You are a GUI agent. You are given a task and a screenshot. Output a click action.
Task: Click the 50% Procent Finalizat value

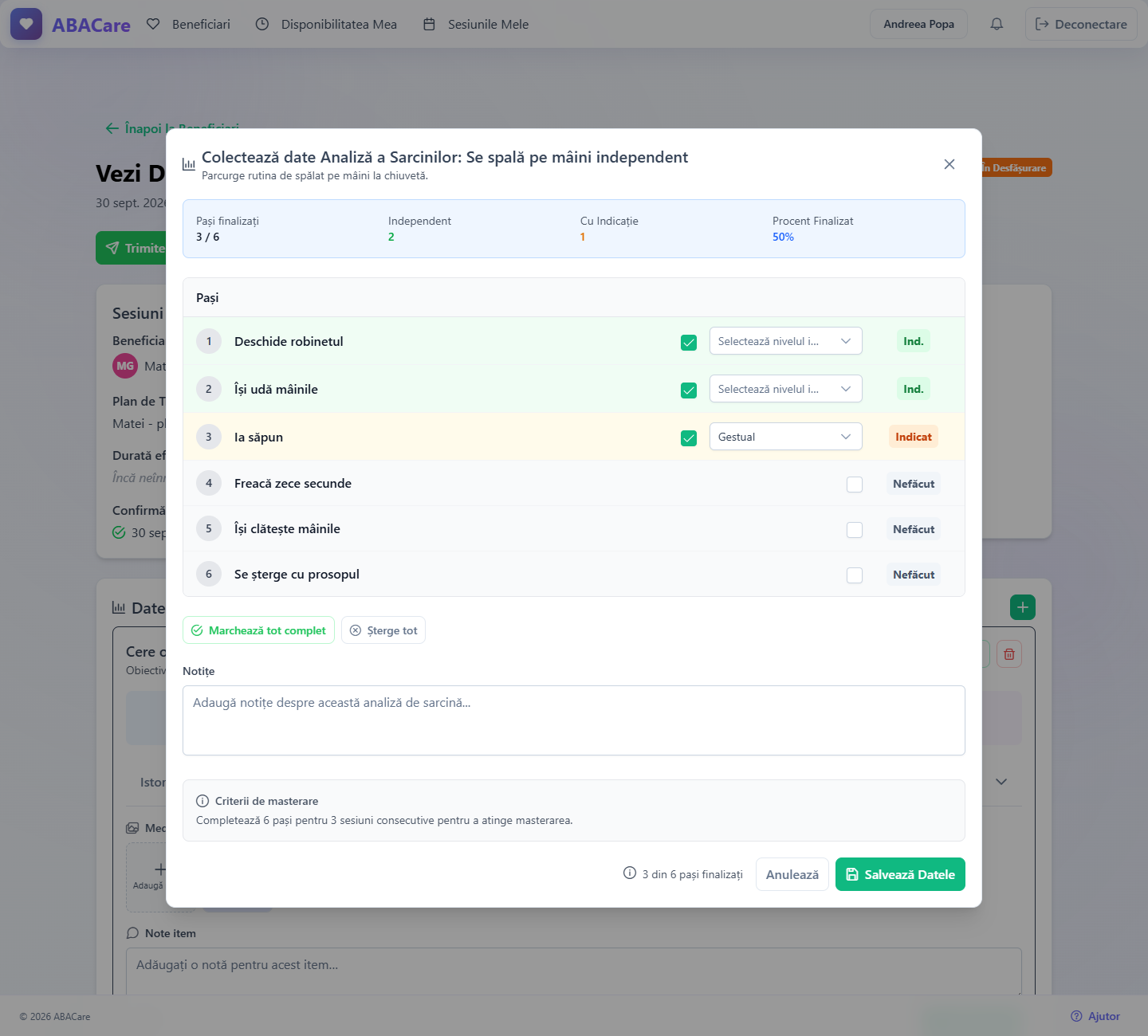783,237
